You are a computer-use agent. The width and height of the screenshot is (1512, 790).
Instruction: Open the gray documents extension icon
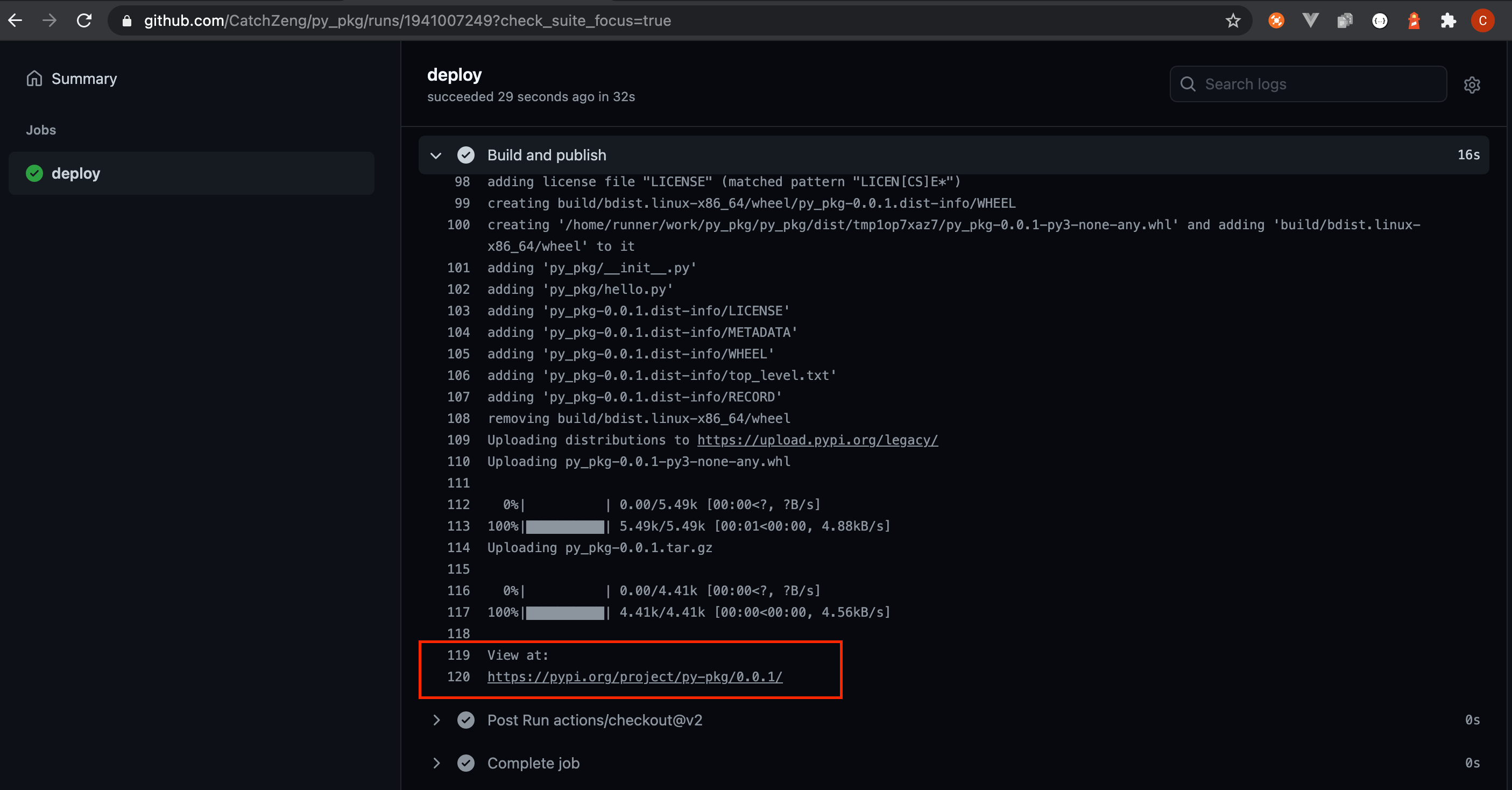tap(1345, 20)
